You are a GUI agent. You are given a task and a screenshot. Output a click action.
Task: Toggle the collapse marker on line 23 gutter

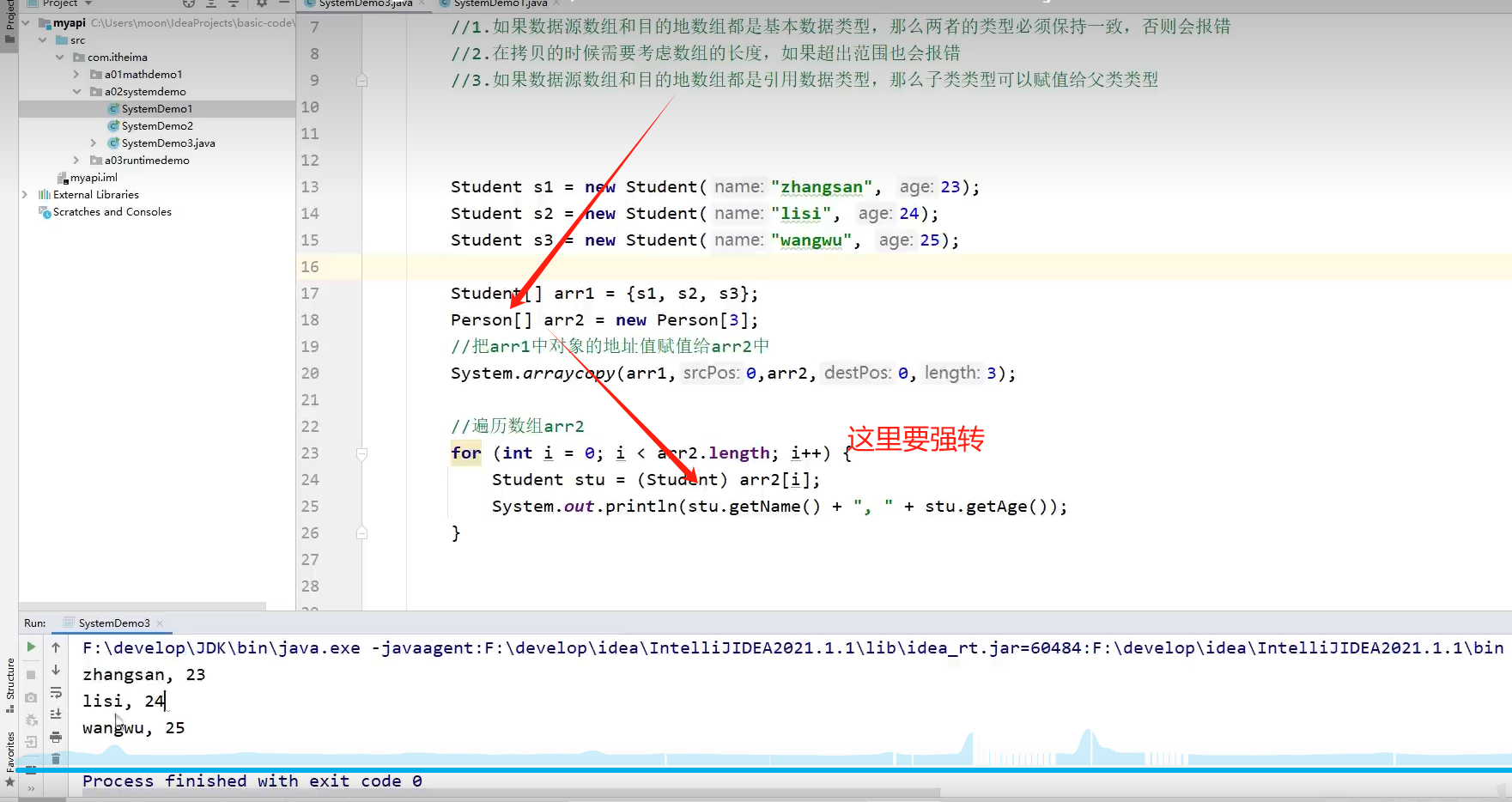(x=361, y=453)
